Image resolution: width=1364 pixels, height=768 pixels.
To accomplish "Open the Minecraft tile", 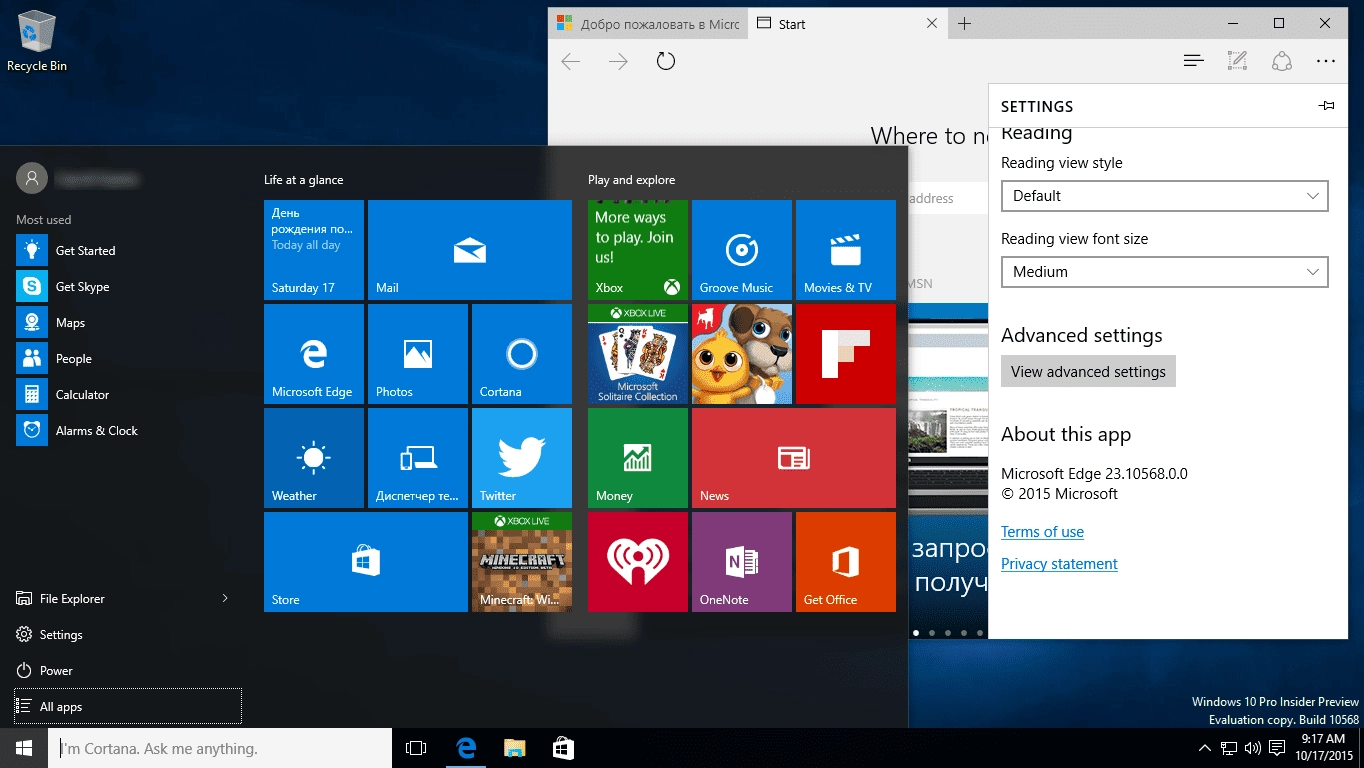I will [522, 562].
